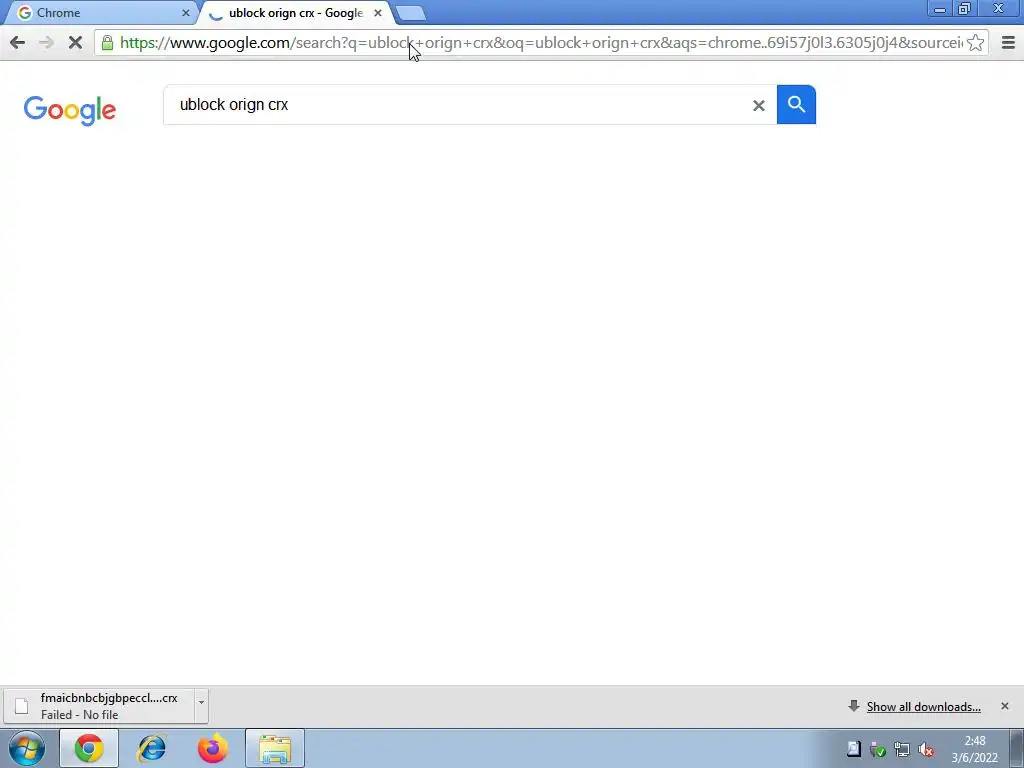Click the green-check security tray icon
1024x768 pixels.
tap(878, 750)
